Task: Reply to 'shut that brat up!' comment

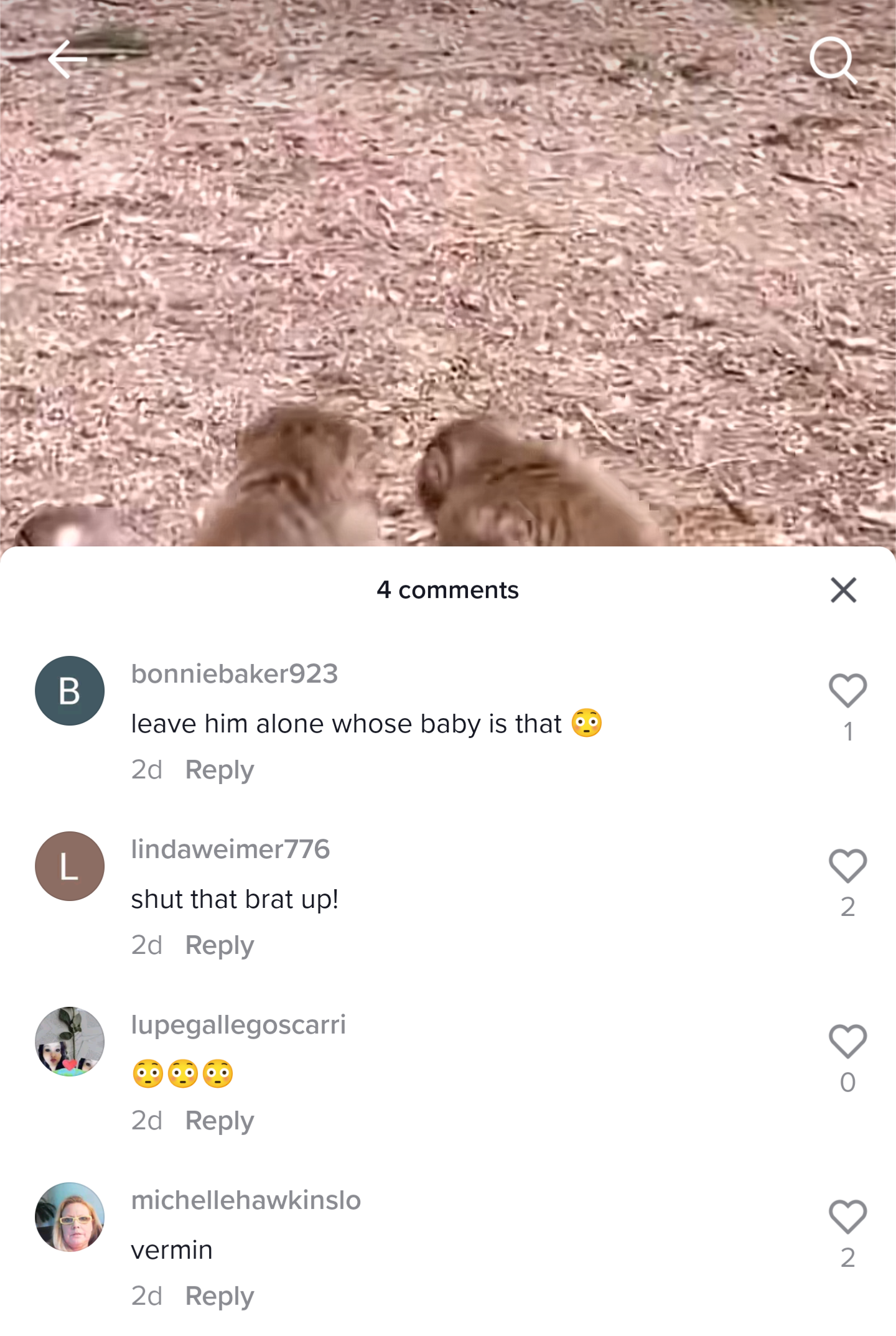Action: pyautogui.click(x=220, y=946)
